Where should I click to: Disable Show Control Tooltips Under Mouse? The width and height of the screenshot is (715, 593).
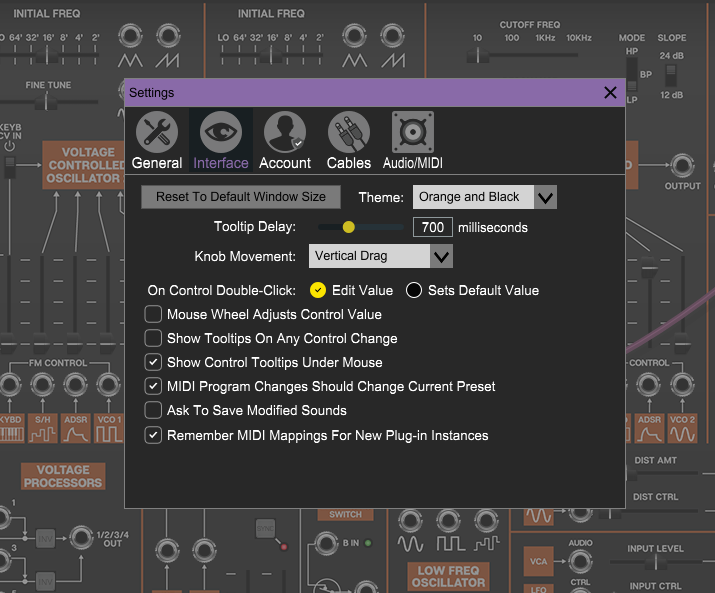pos(153,362)
